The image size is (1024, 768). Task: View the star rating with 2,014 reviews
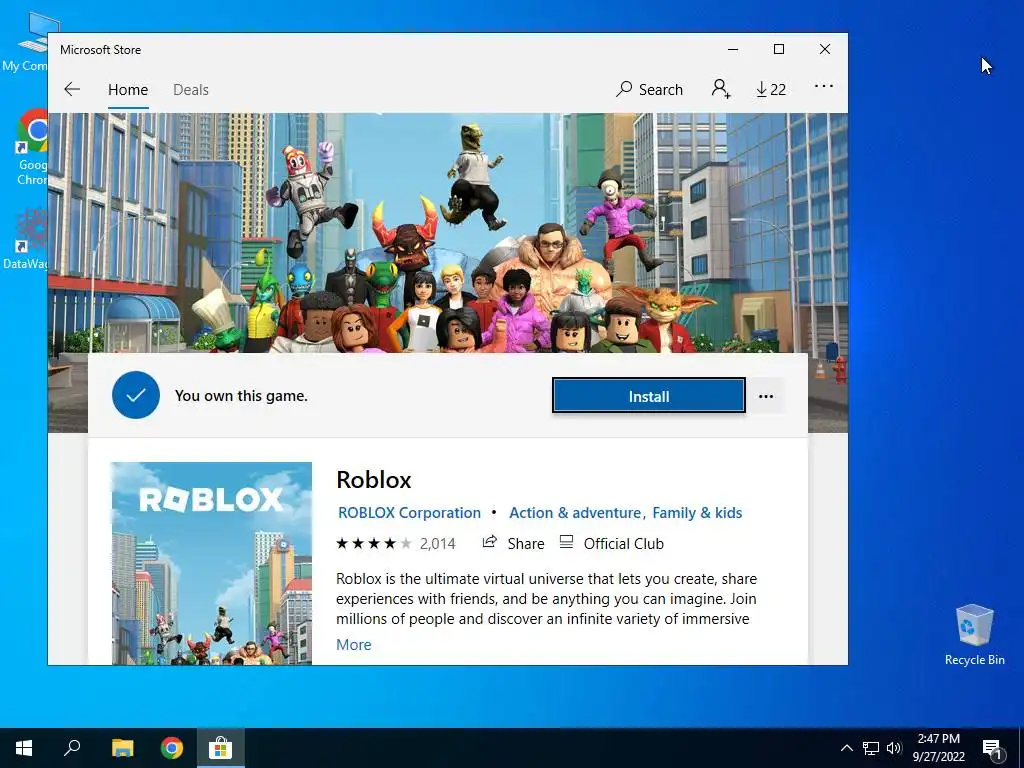[x=396, y=543]
